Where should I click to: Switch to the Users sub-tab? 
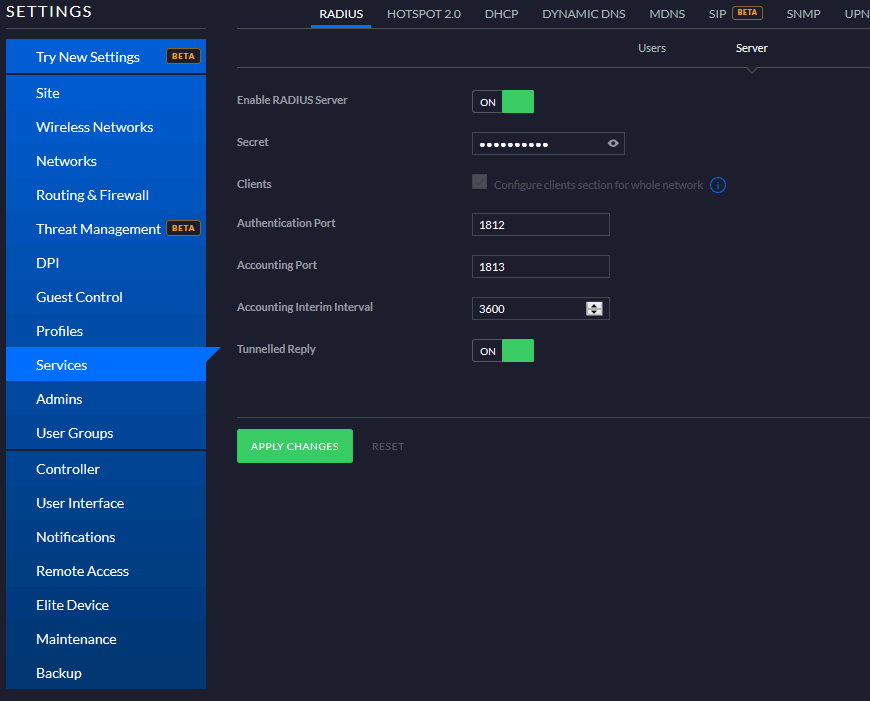[x=652, y=48]
